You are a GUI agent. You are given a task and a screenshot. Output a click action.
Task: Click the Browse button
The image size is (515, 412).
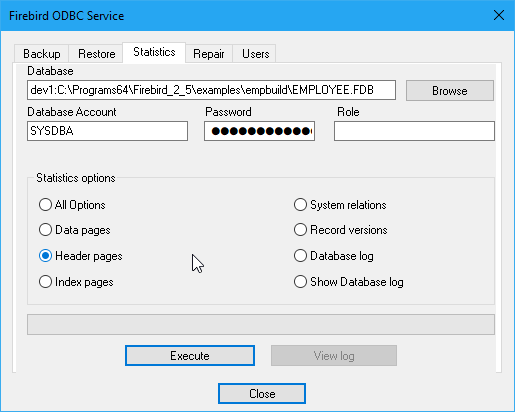pyautogui.click(x=450, y=91)
